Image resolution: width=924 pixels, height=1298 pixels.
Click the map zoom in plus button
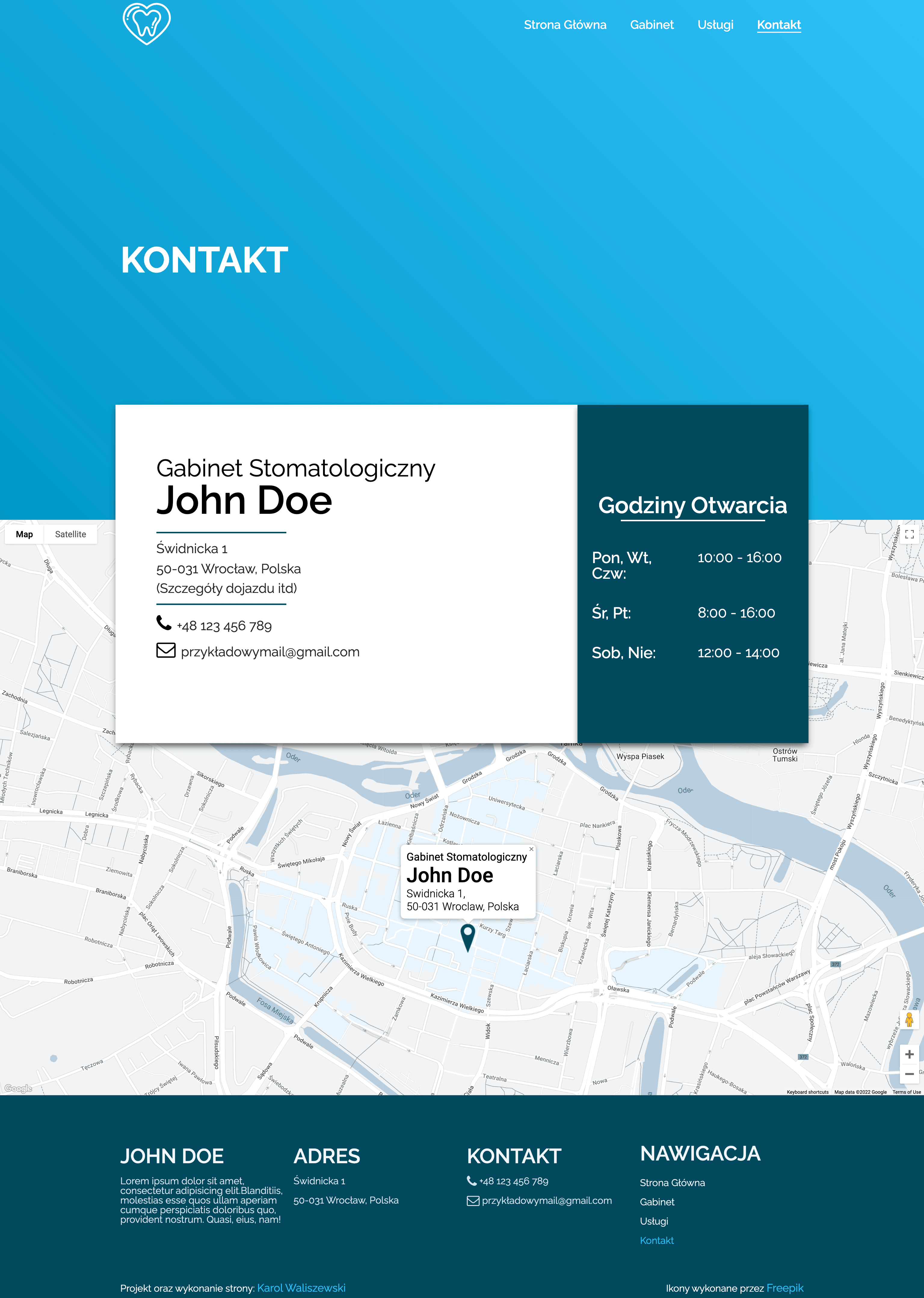(909, 1054)
